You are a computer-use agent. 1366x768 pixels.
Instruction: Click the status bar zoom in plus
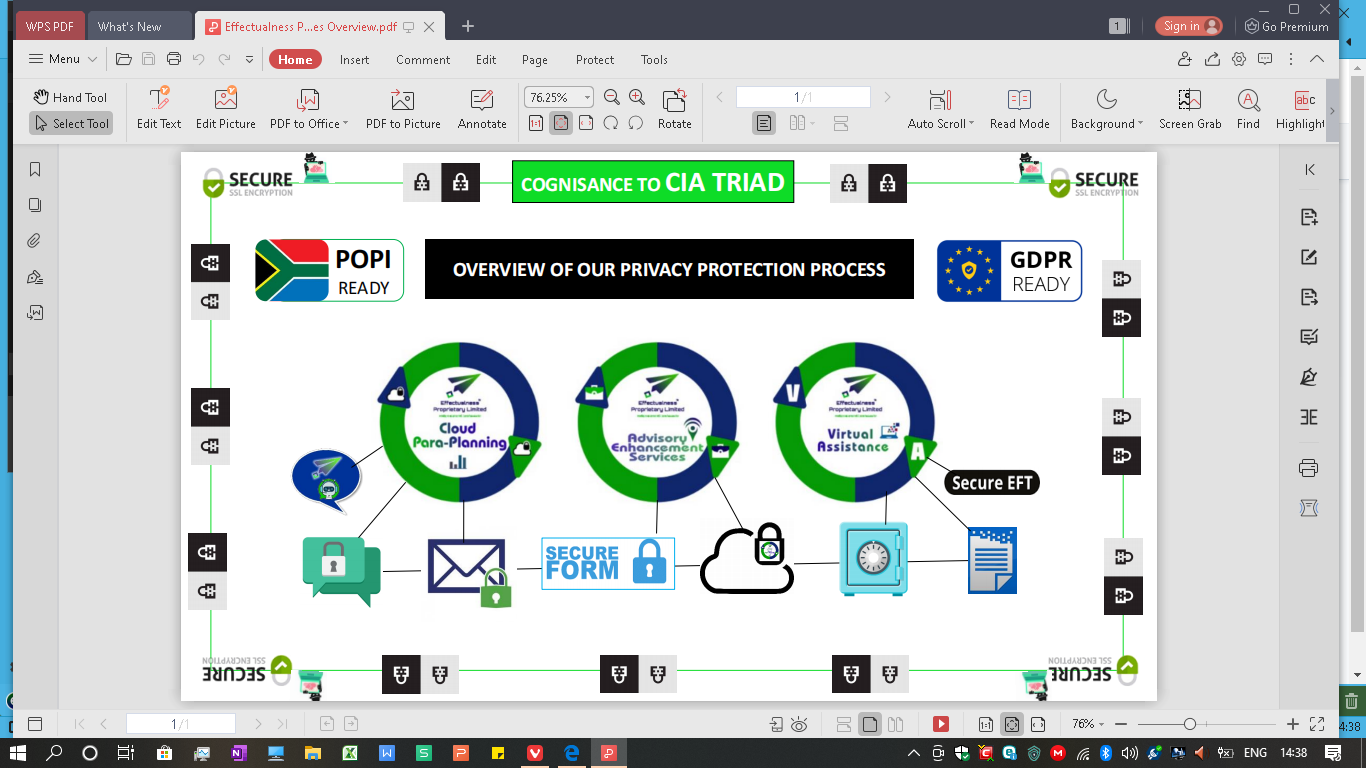pyautogui.click(x=1293, y=724)
